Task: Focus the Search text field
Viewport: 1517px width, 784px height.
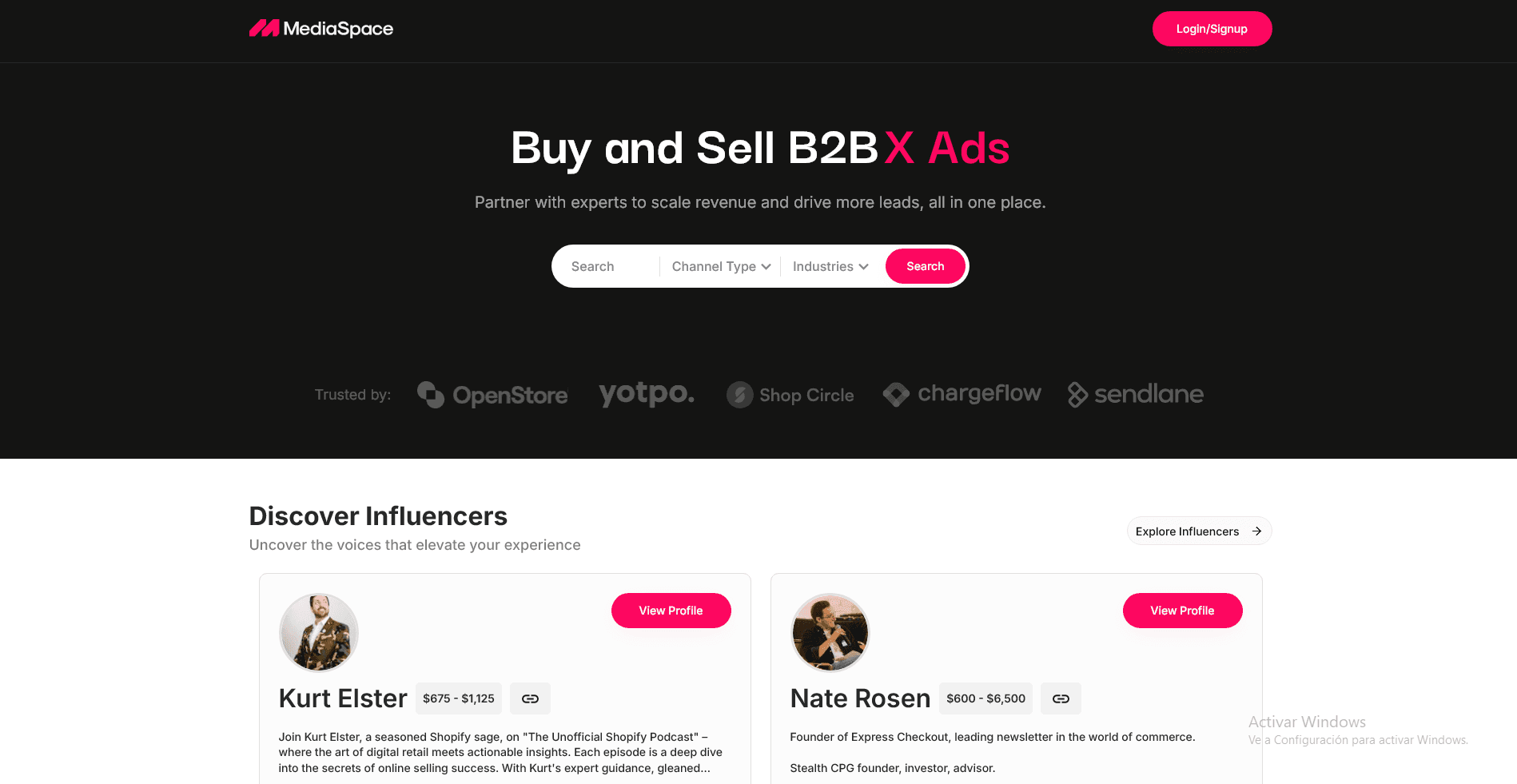Action: (x=610, y=267)
